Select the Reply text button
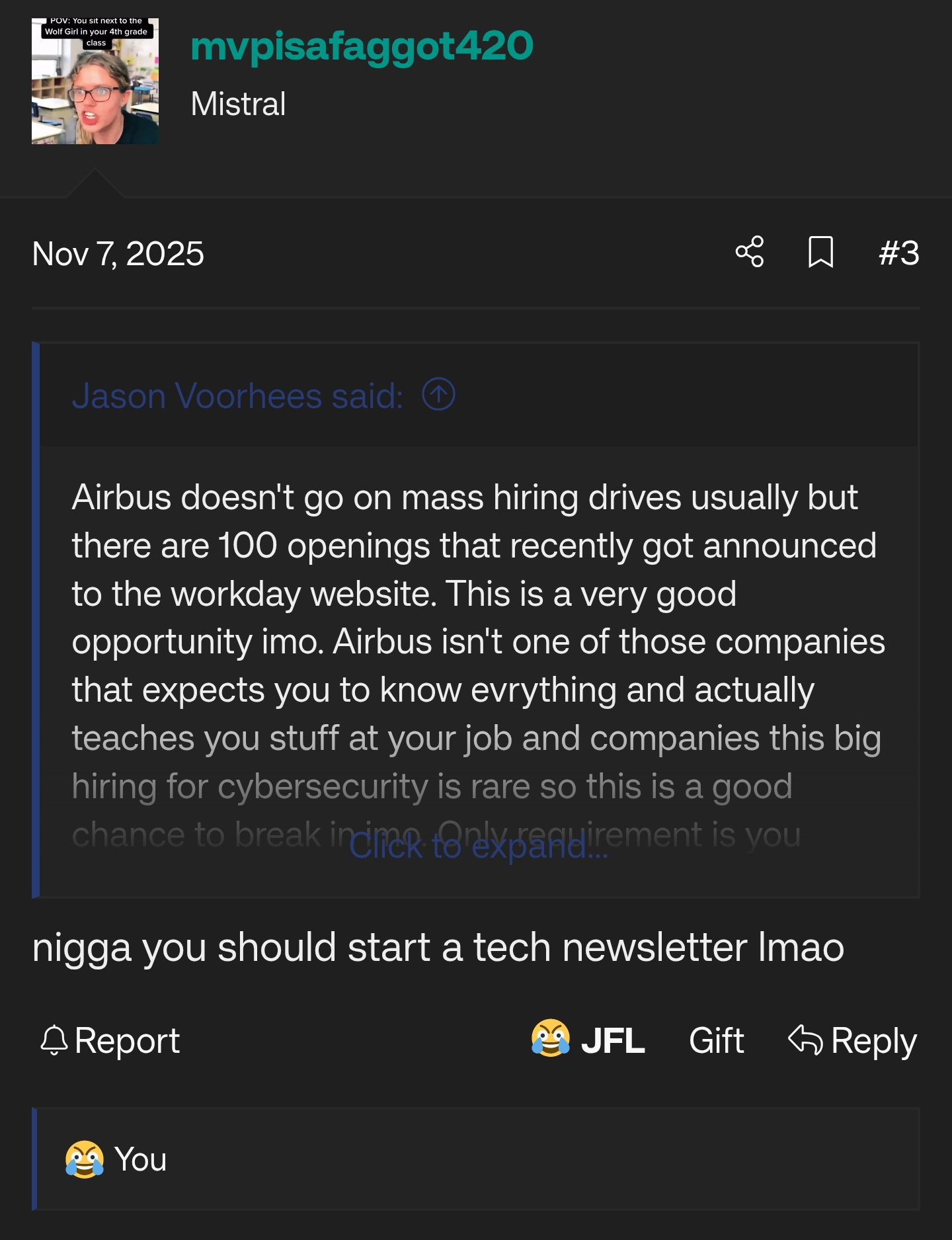 tap(874, 1041)
